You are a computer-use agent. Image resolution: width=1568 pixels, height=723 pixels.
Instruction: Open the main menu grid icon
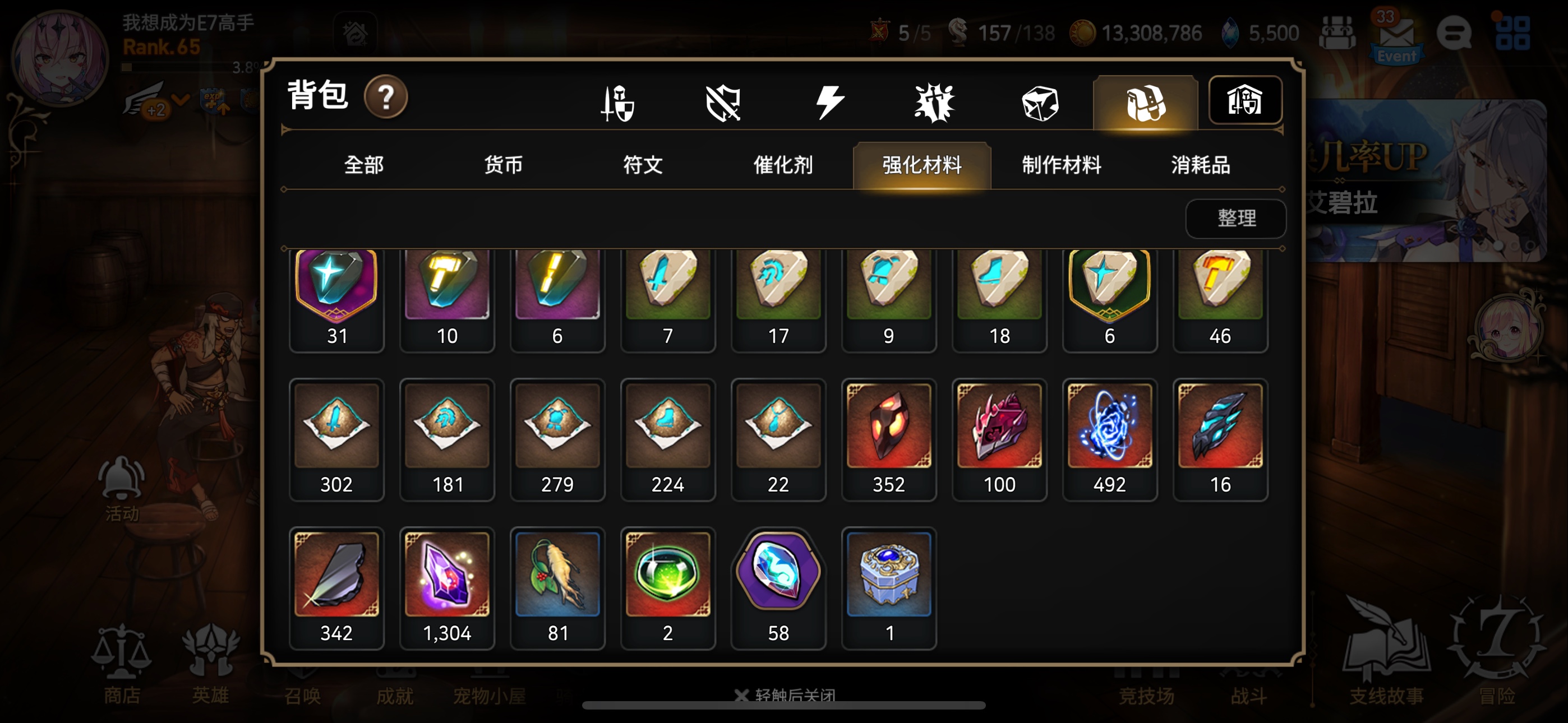pyautogui.click(x=1512, y=33)
